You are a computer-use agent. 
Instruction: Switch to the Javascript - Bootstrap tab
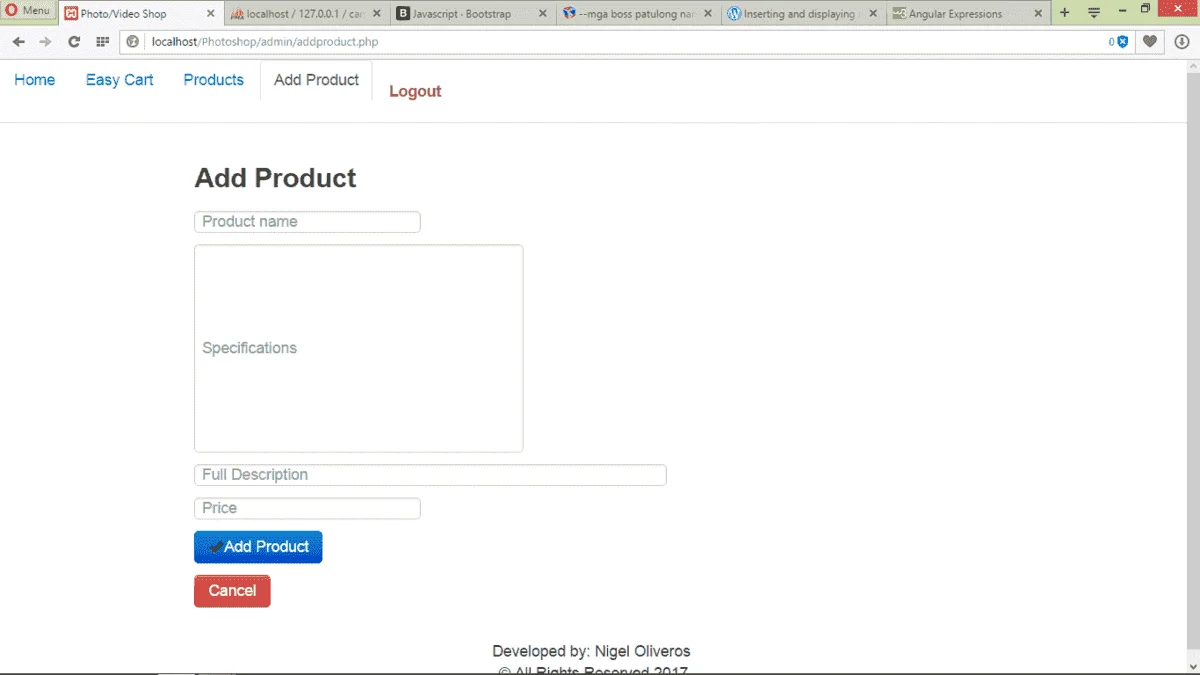click(472, 14)
